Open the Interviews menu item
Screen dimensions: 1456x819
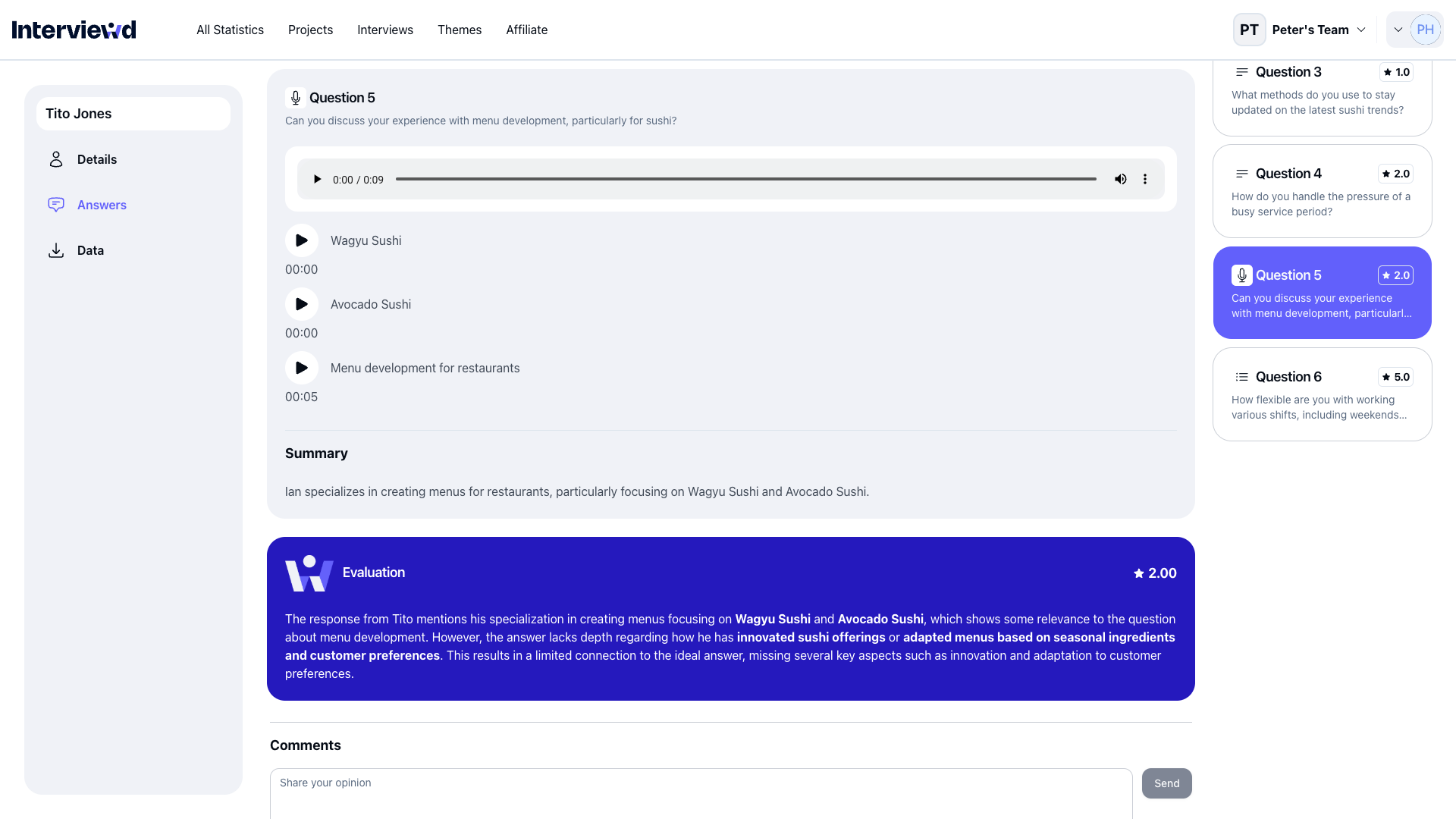point(384,30)
